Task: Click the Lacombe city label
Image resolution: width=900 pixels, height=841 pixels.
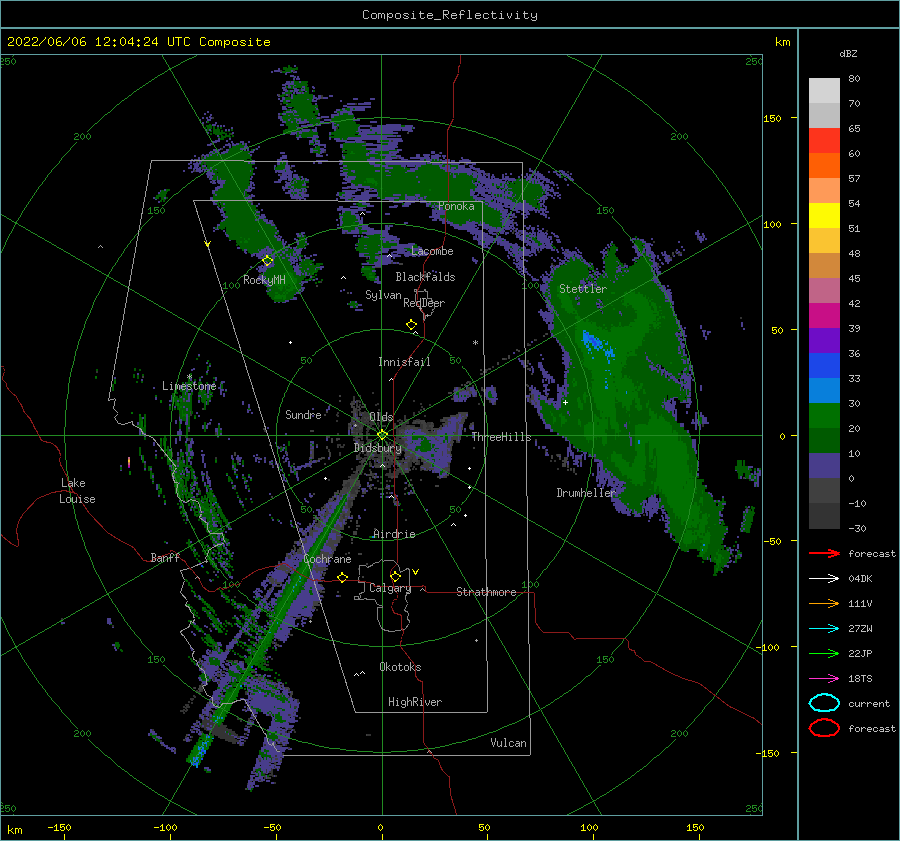Action: coord(432,251)
